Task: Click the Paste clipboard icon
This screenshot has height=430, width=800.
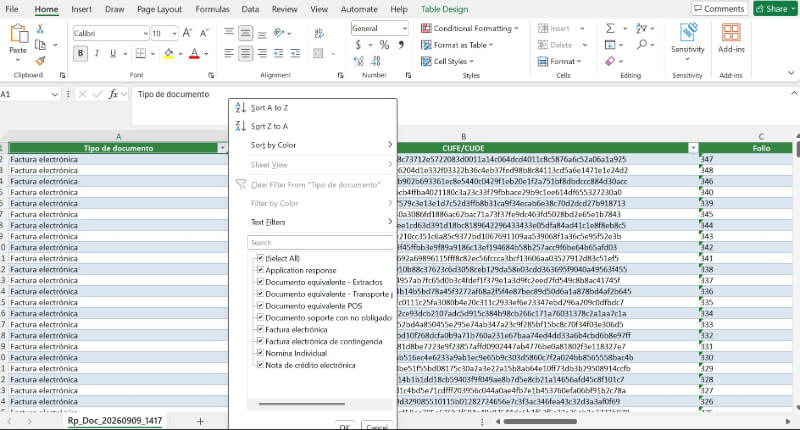Action: click(x=18, y=34)
